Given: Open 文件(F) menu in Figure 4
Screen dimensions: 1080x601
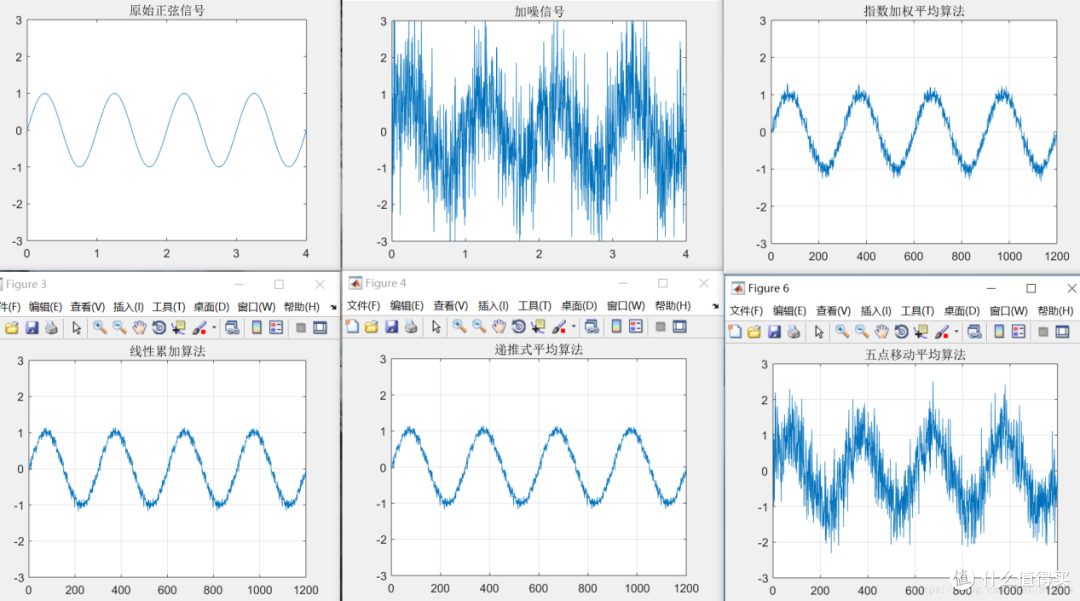Looking at the screenshot, I should click(x=363, y=305).
